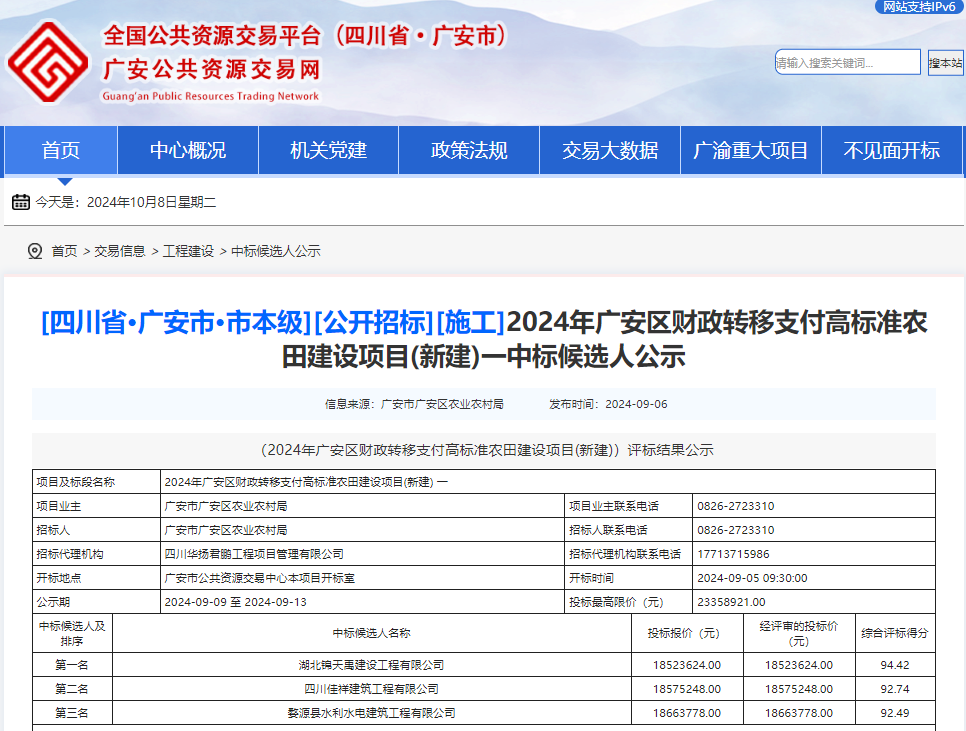Select the 政策法规 navigation item
The height and width of the screenshot is (731, 966).
click(x=469, y=151)
